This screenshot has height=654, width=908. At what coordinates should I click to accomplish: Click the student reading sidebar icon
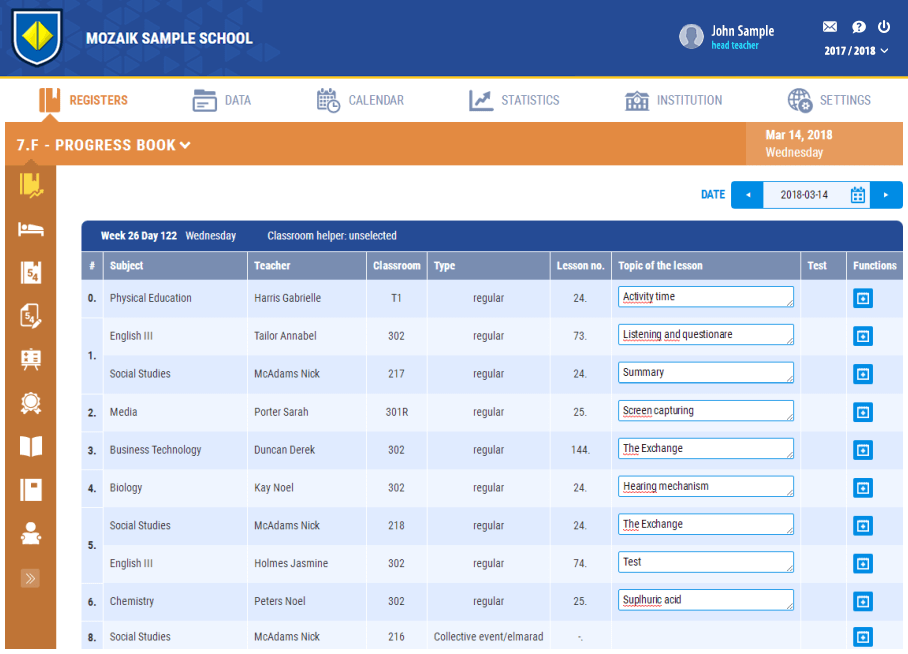tap(31, 533)
